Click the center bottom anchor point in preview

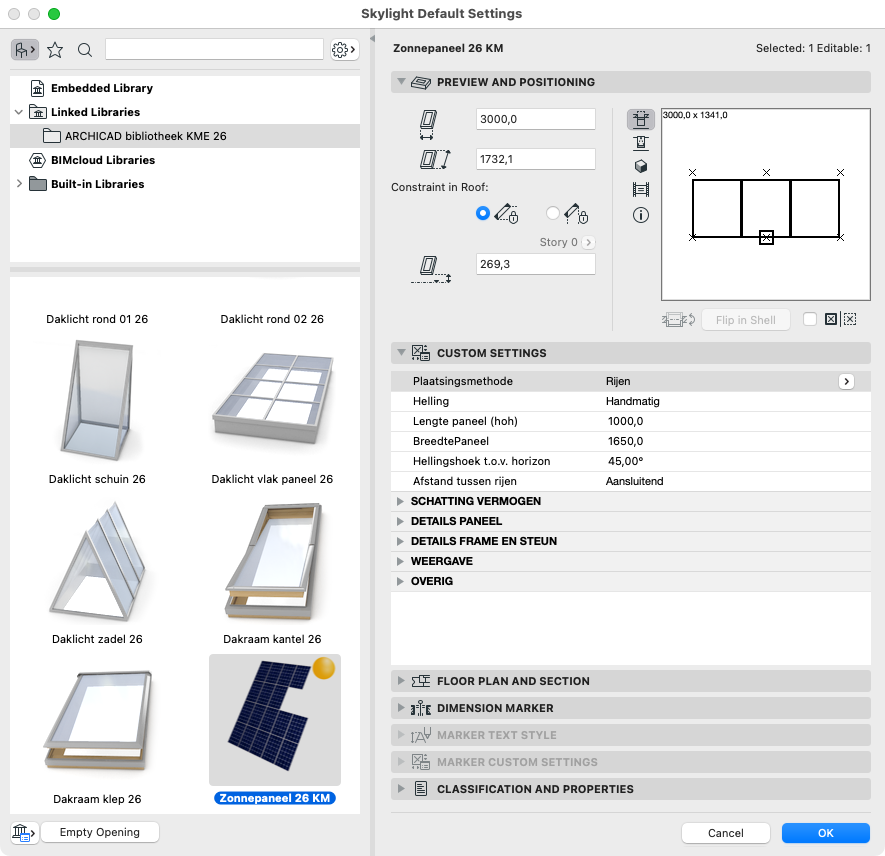point(766,238)
